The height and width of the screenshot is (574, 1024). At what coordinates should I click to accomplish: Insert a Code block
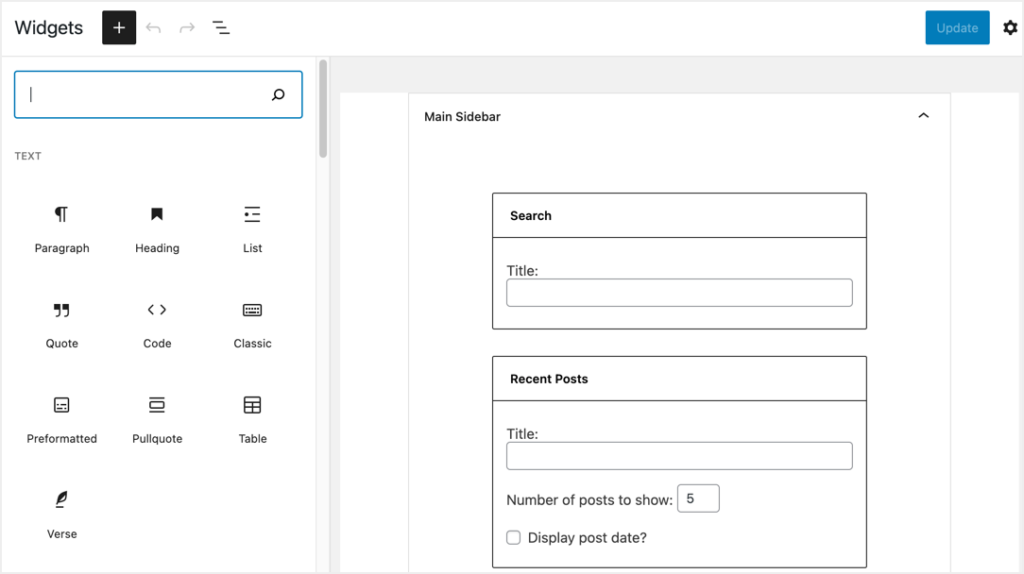pyautogui.click(x=157, y=324)
